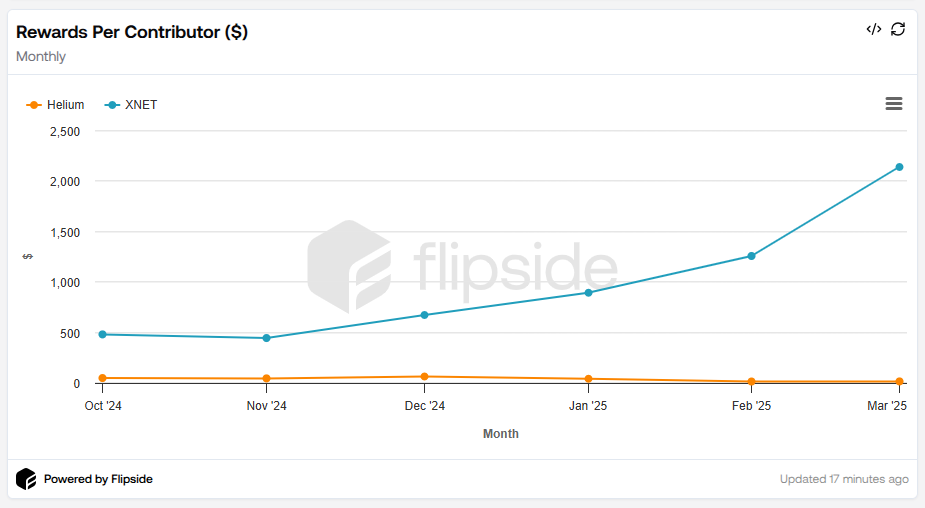This screenshot has width=925, height=508.
Task: Select the XNET Oct '24 data point
Action: tap(103, 334)
